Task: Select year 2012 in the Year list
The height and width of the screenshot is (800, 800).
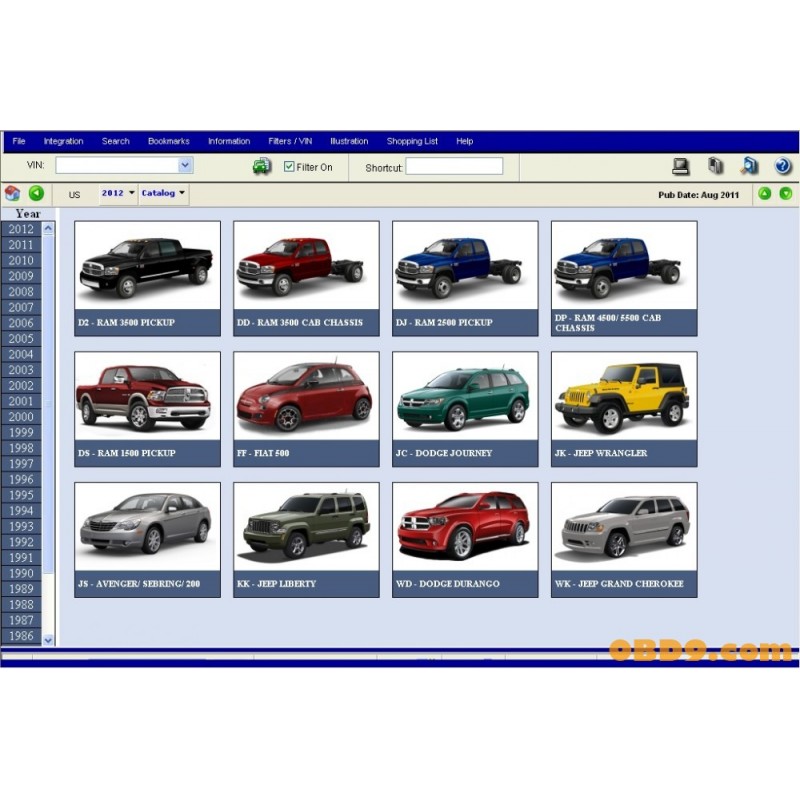Action: click(21, 229)
